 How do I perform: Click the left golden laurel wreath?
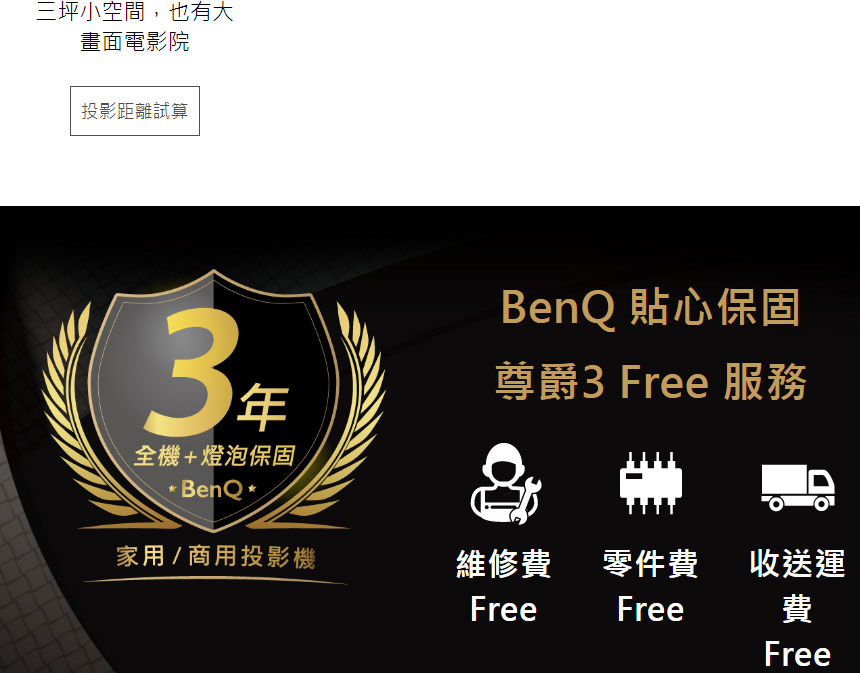(82, 417)
